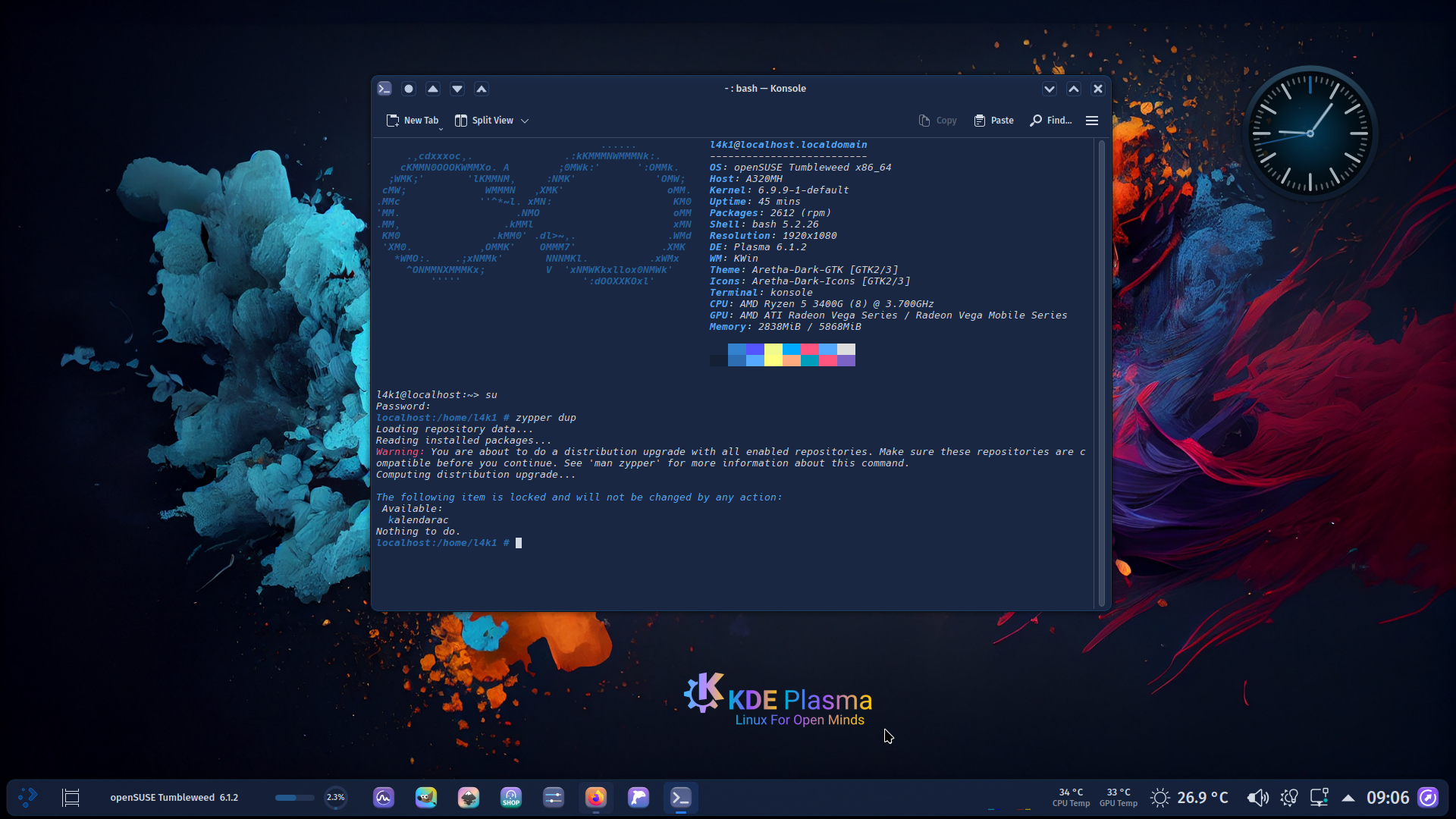Open the network connections tray icon

1319,798
